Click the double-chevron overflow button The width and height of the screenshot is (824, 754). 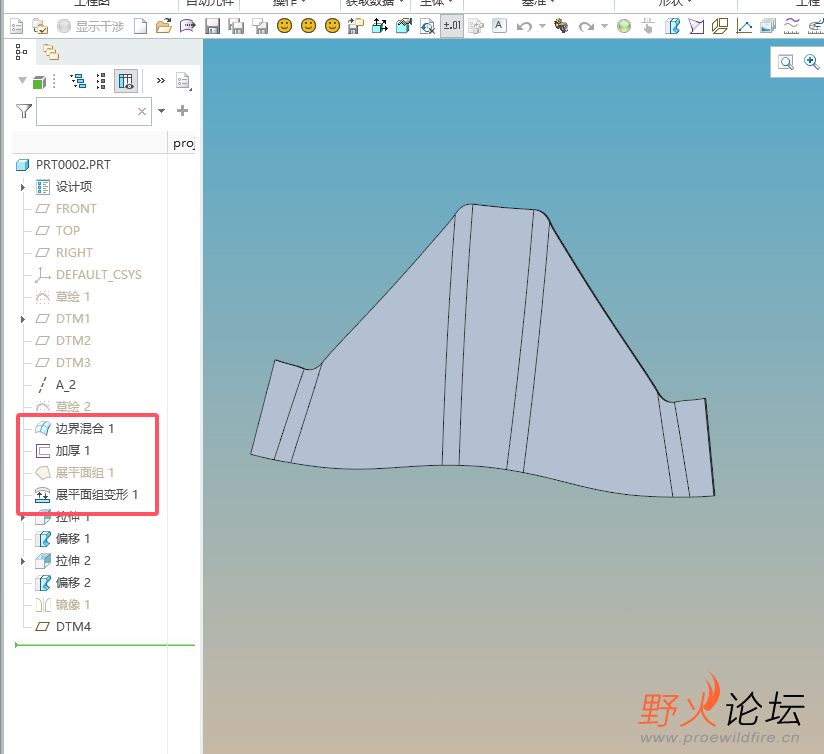click(x=161, y=80)
